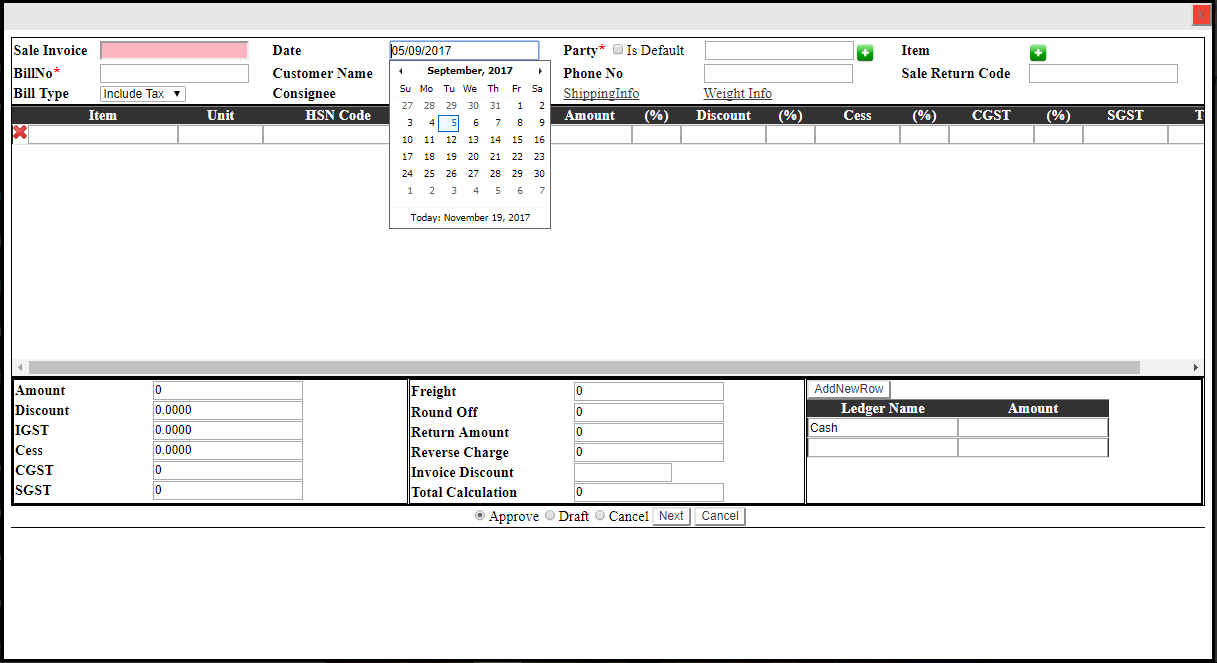Screen dimensions: 1217x663
Task: Click the Next button
Action: point(671,516)
